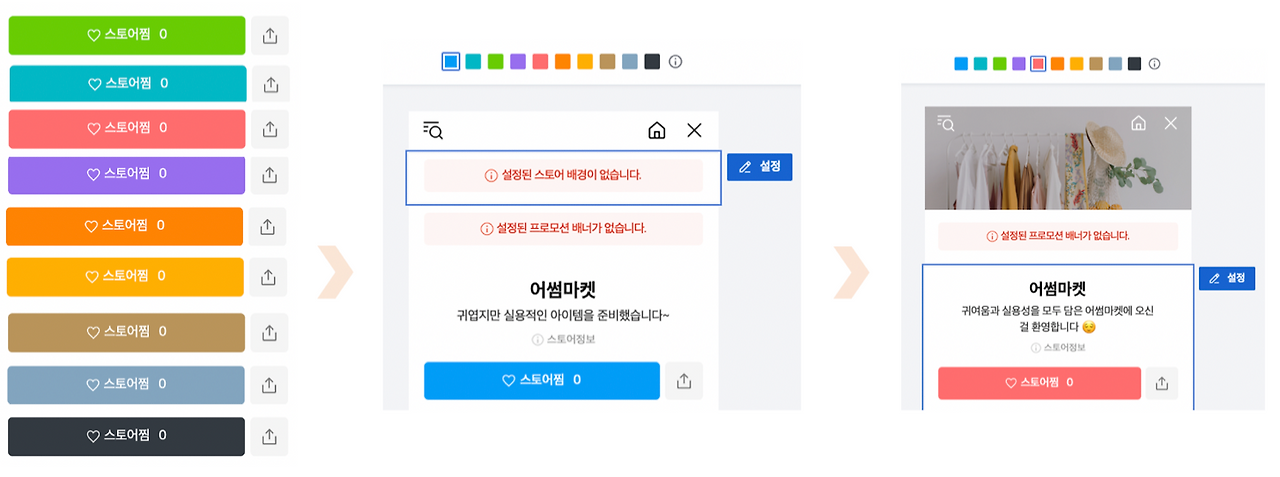Close the middle store preview with X
This screenshot has width=1280, height=477.
(695, 130)
